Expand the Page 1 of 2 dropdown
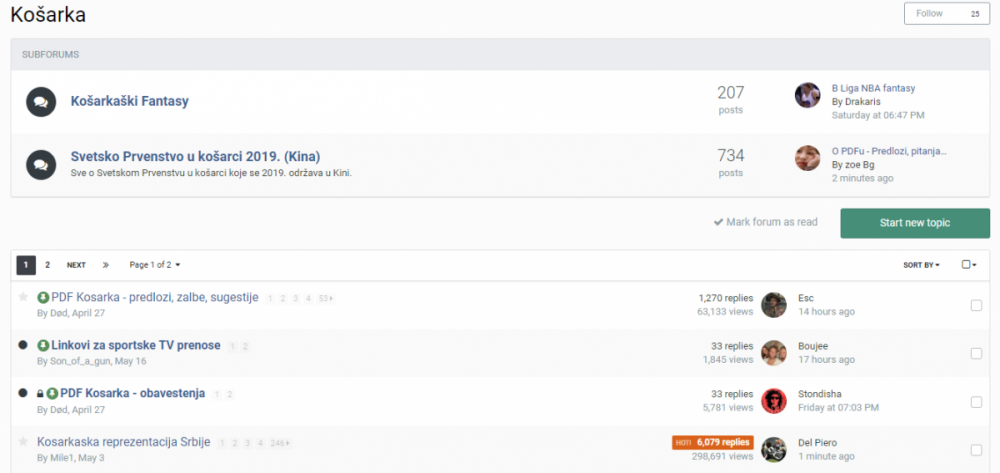 coord(155,265)
